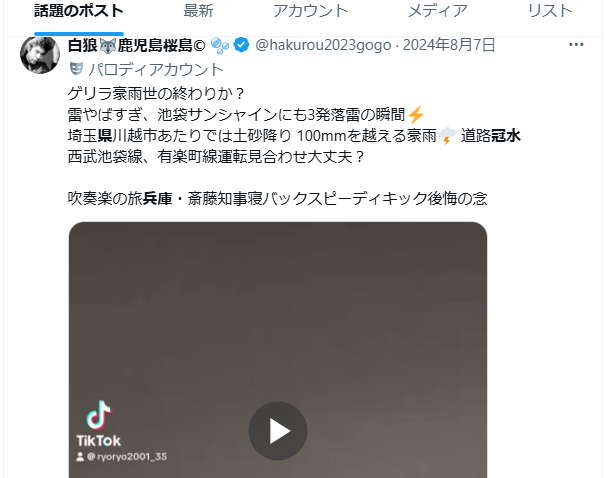Switch to the アカウント tab
This screenshot has height=478, width=605.
coord(311,11)
